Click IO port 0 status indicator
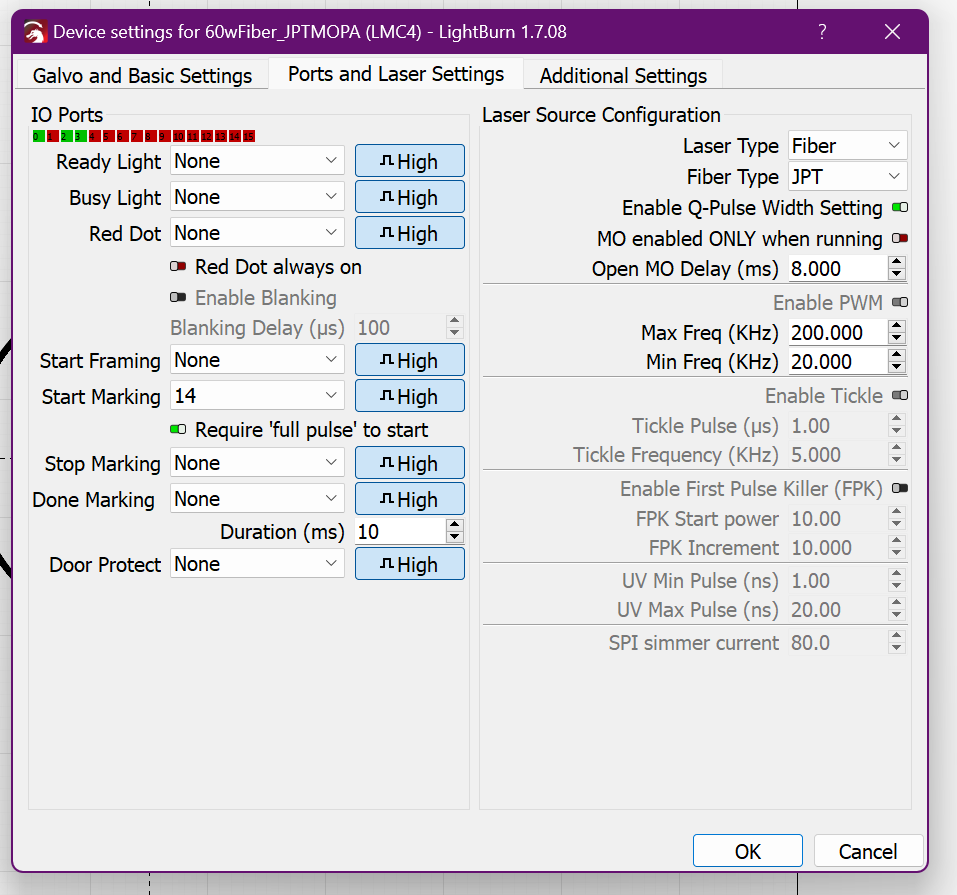This screenshot has height=895, width=957. [x=38, y=136]
